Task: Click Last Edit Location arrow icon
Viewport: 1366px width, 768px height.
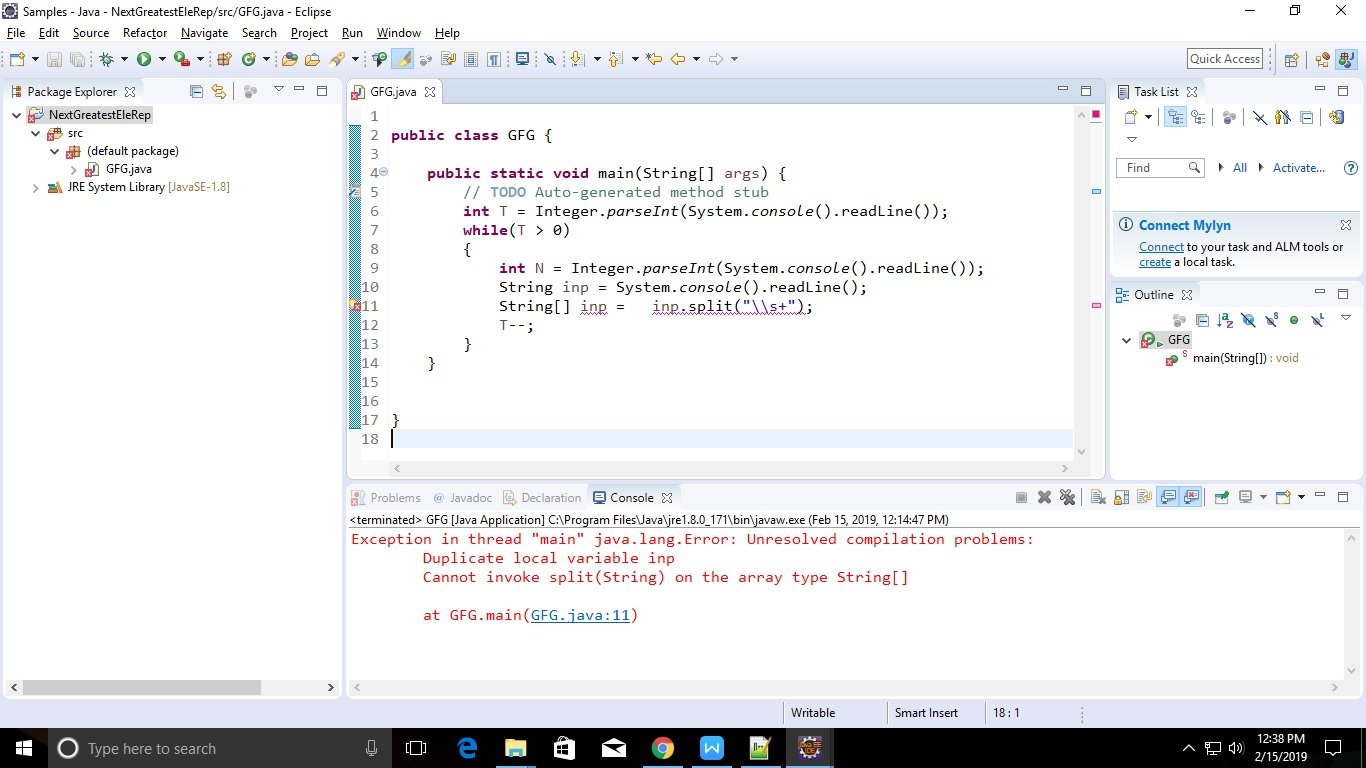Action: 654,59
